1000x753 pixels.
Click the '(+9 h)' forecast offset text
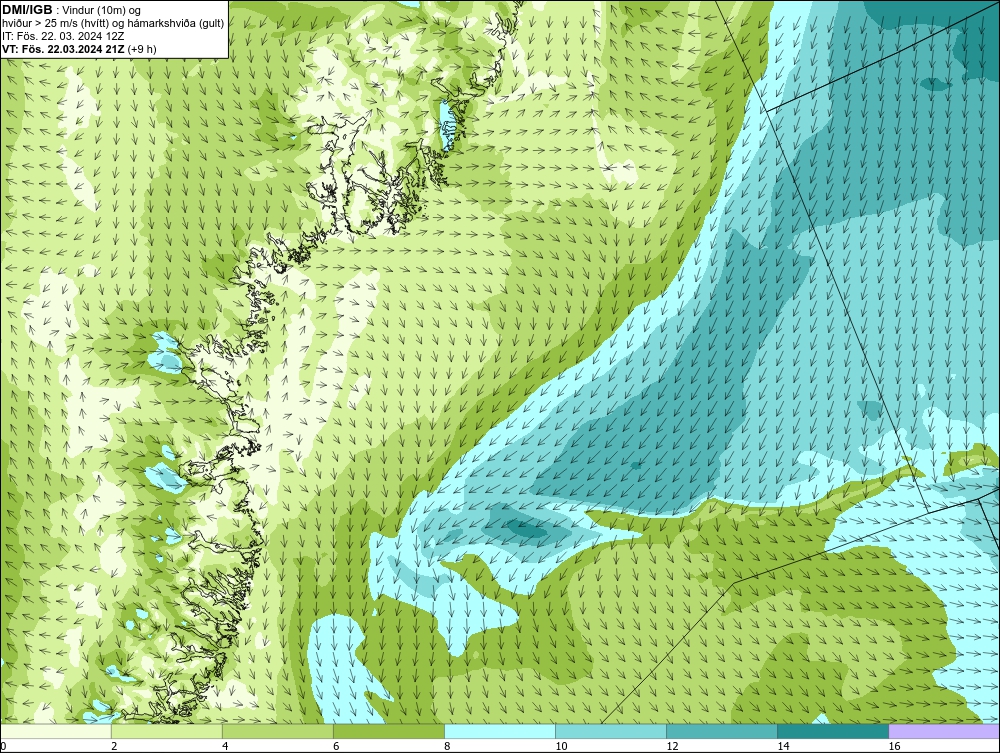(x=142, y=49)
